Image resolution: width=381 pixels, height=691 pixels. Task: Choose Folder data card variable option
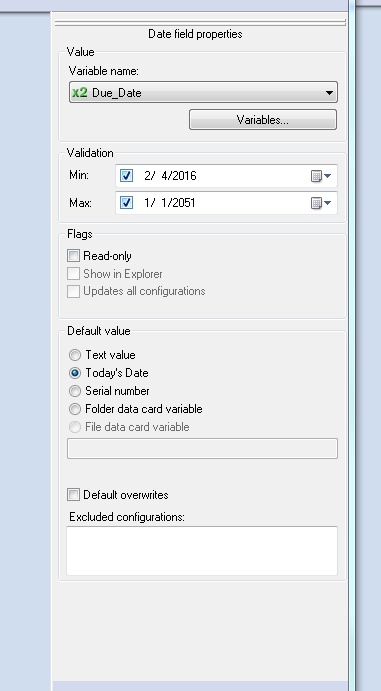[x=75, y=409]
